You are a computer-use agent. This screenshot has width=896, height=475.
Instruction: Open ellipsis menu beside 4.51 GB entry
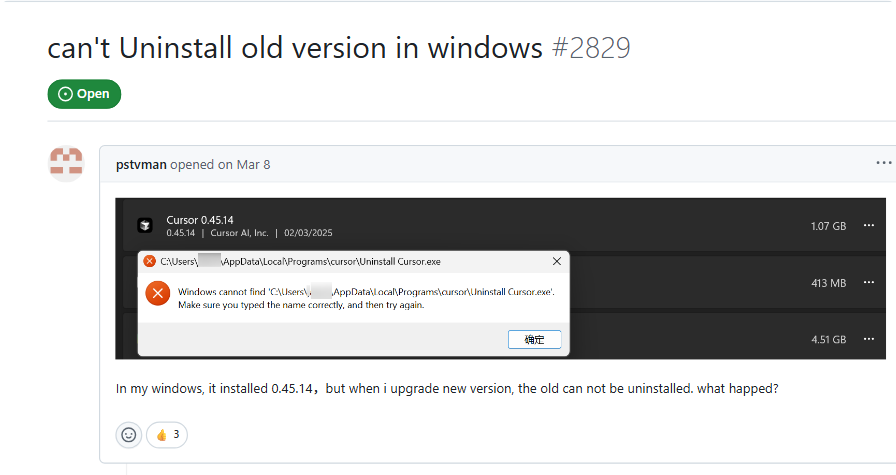[869, 339]
